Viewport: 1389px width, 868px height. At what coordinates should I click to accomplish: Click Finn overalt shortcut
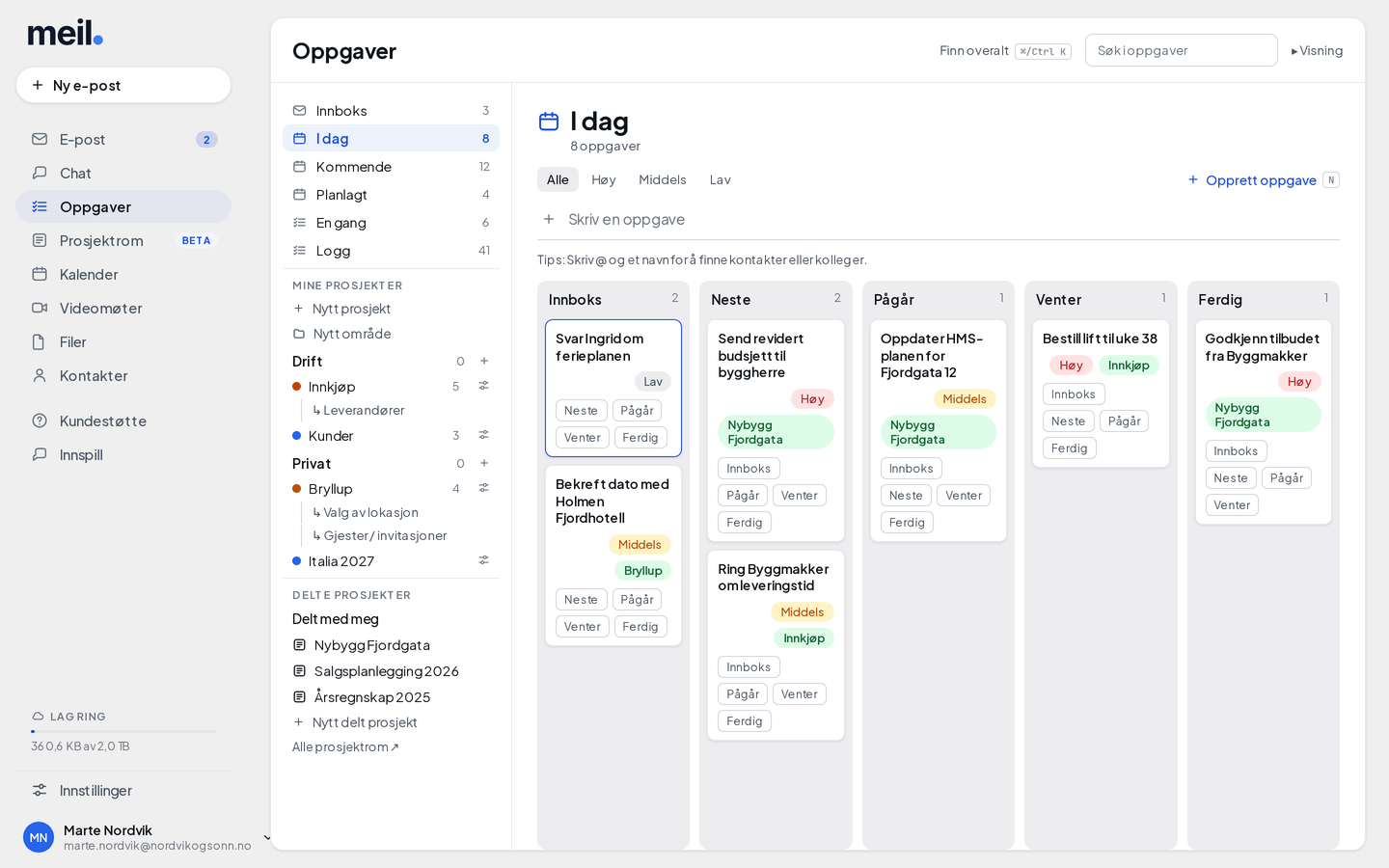[x=1004, y=51]
